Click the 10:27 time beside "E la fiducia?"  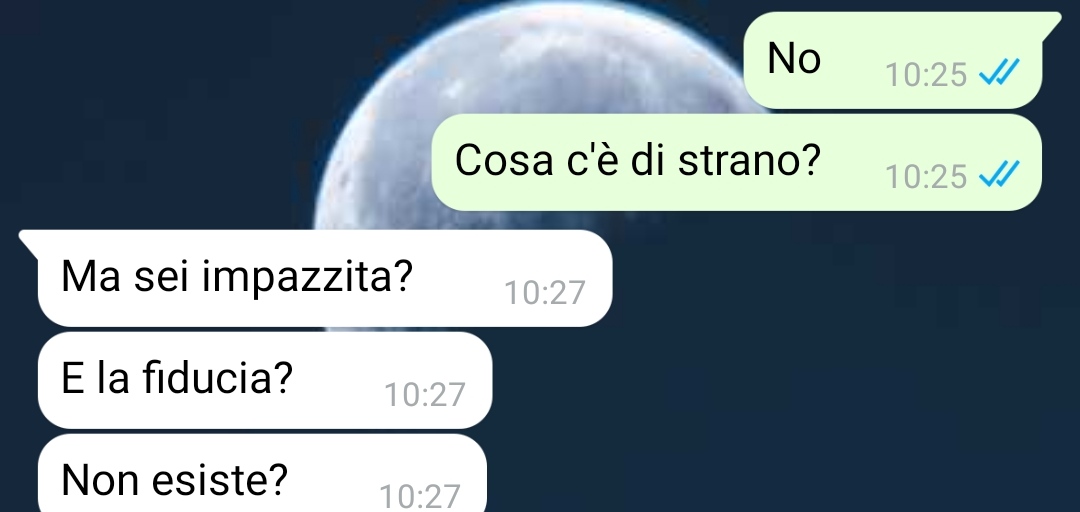tap(425, 395)
